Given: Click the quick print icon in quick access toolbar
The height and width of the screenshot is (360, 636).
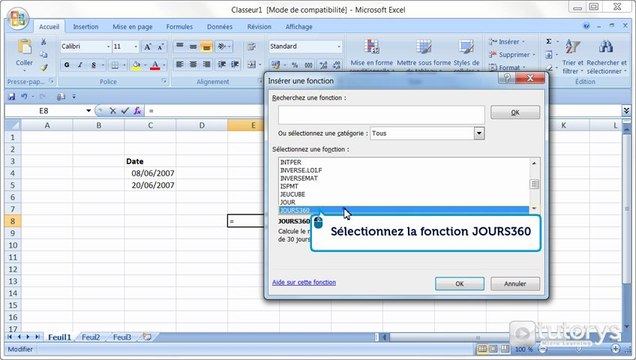Looking at the screenshot, I should (x=61, y=96).
